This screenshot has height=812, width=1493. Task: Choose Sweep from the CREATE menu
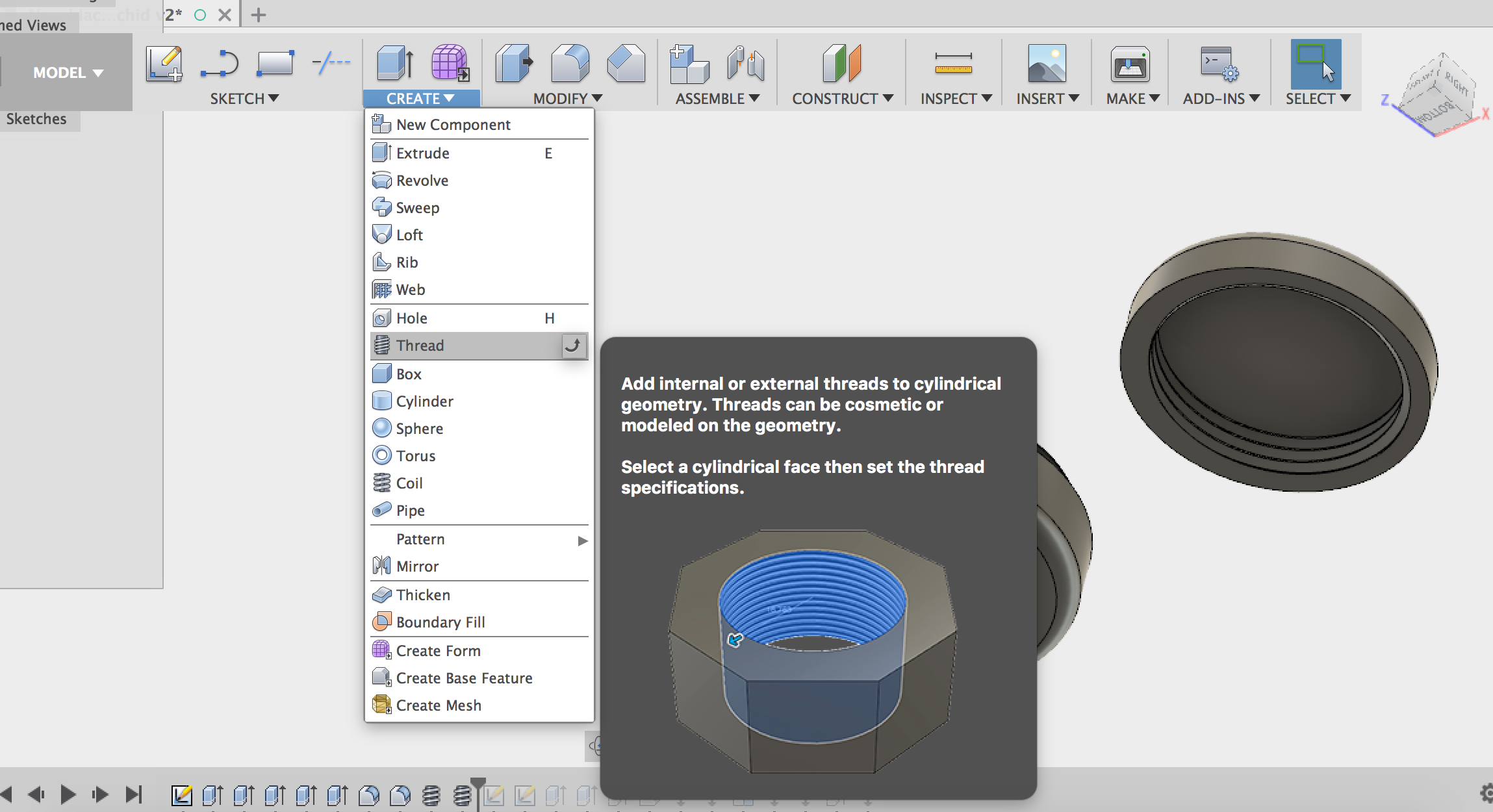[x=479, y=208]
